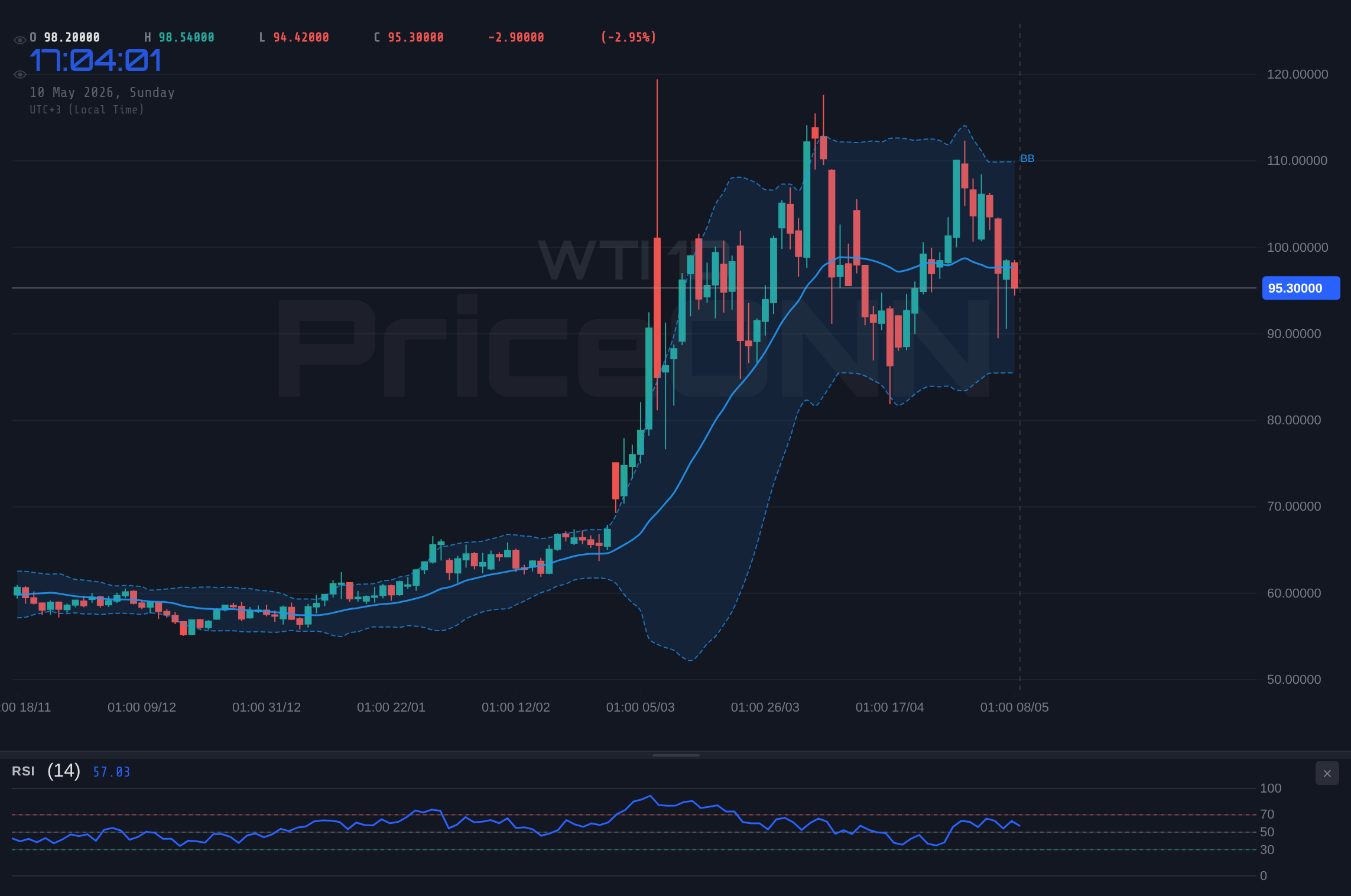Close the RSI indicator panel
Viewport: 1351px width, 896px height.
click(x=1327, y=773)
